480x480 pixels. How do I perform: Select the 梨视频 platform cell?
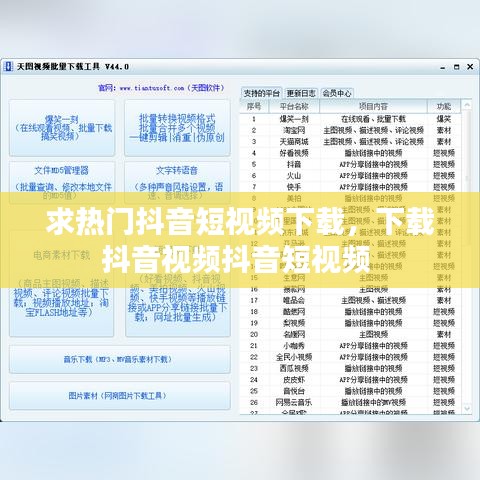(294, 323)
